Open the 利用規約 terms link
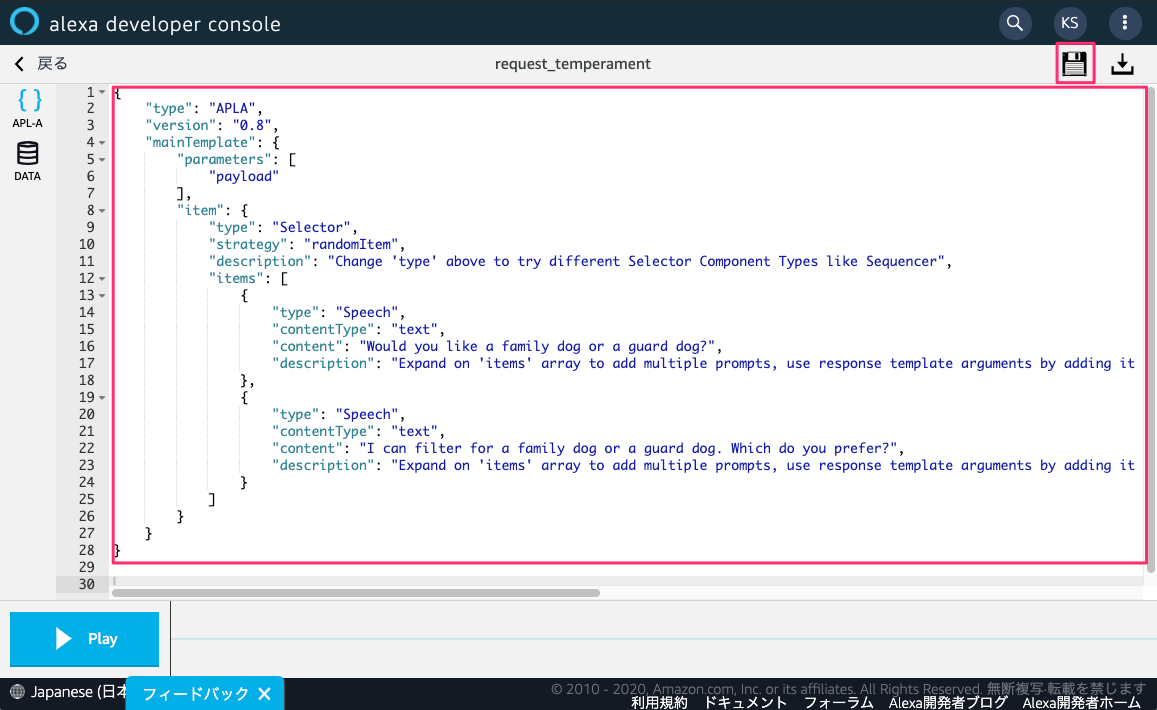Viewport: 1157px width, 710px height. pyautogui.click(x=659, y=703)
